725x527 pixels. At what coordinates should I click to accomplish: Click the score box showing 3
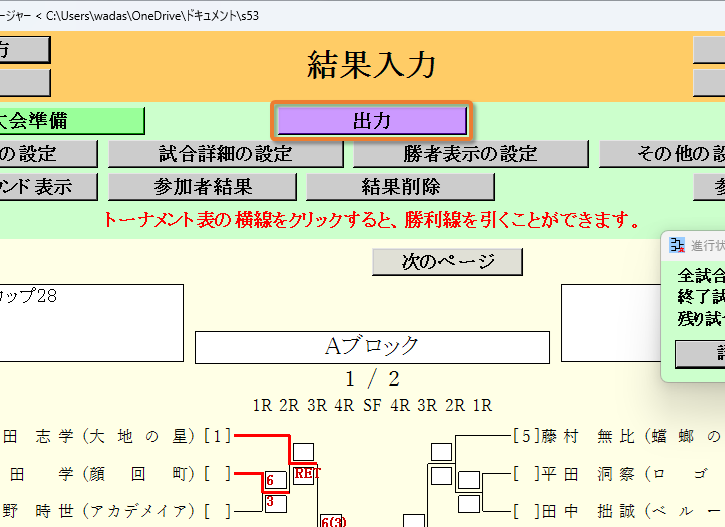pos(276,503)
